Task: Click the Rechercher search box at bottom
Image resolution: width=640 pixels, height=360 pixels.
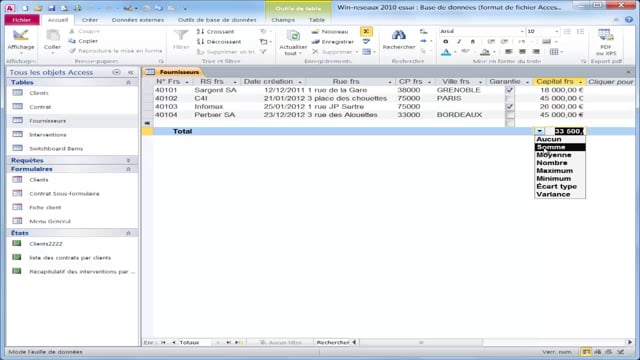Action: coord(333,342)
